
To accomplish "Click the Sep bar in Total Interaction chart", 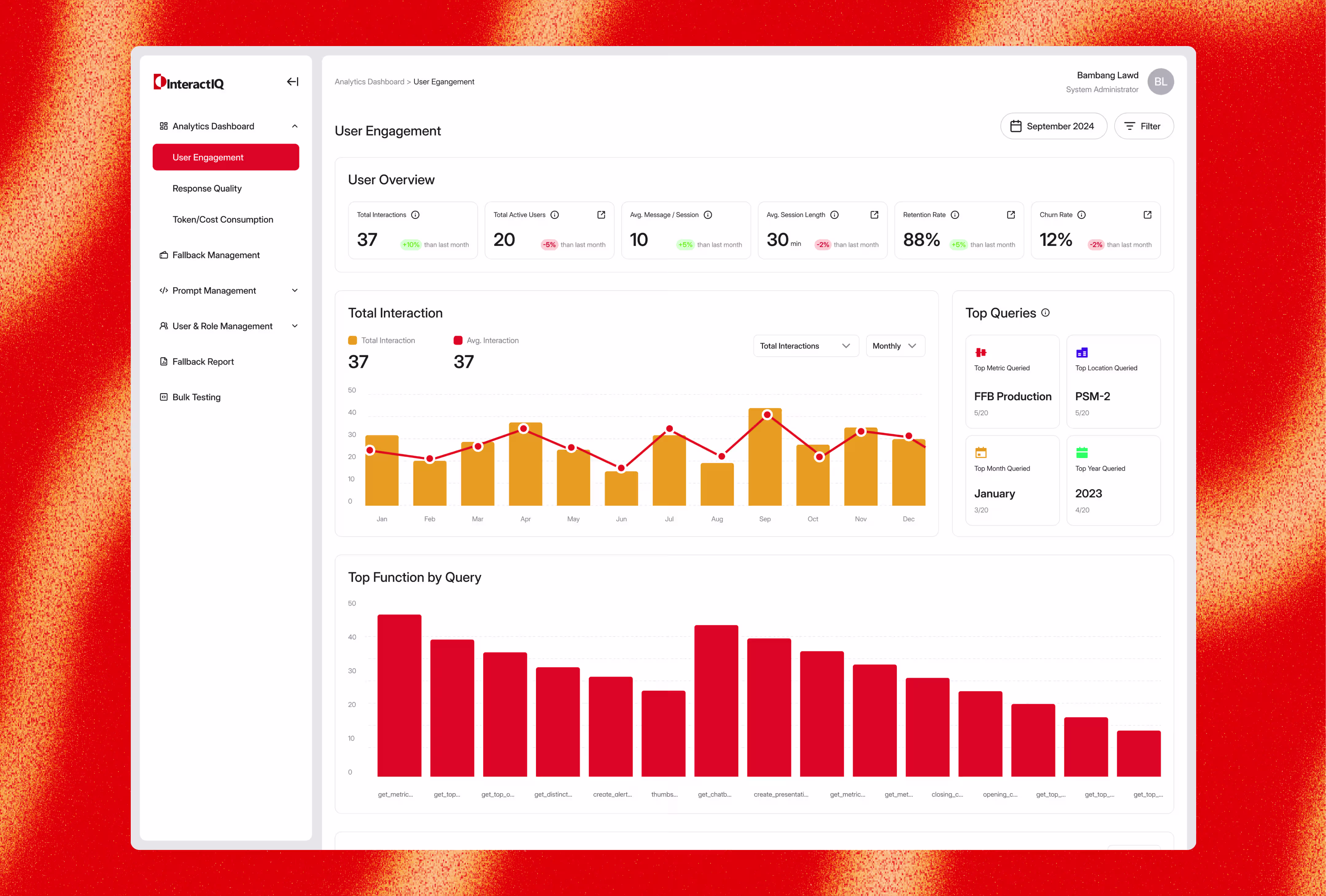I will point(765,456).
